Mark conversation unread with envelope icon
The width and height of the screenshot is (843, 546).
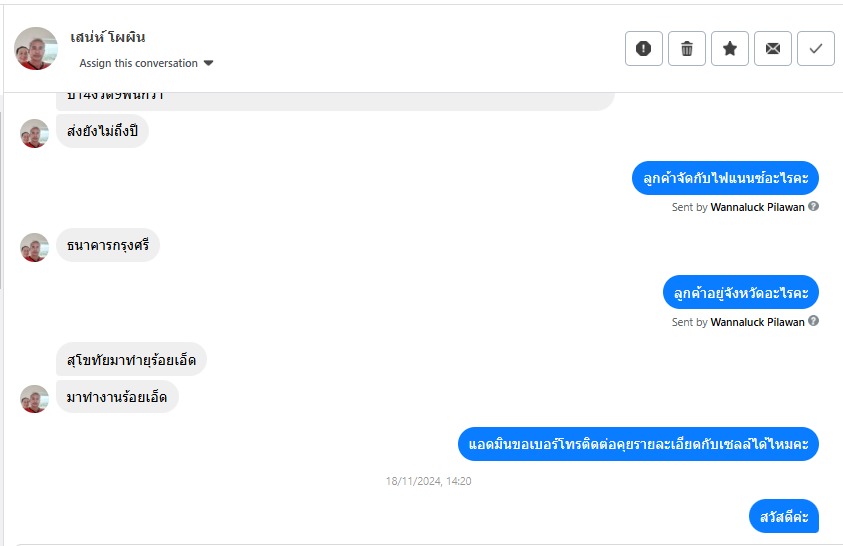[x=773, y=48]
